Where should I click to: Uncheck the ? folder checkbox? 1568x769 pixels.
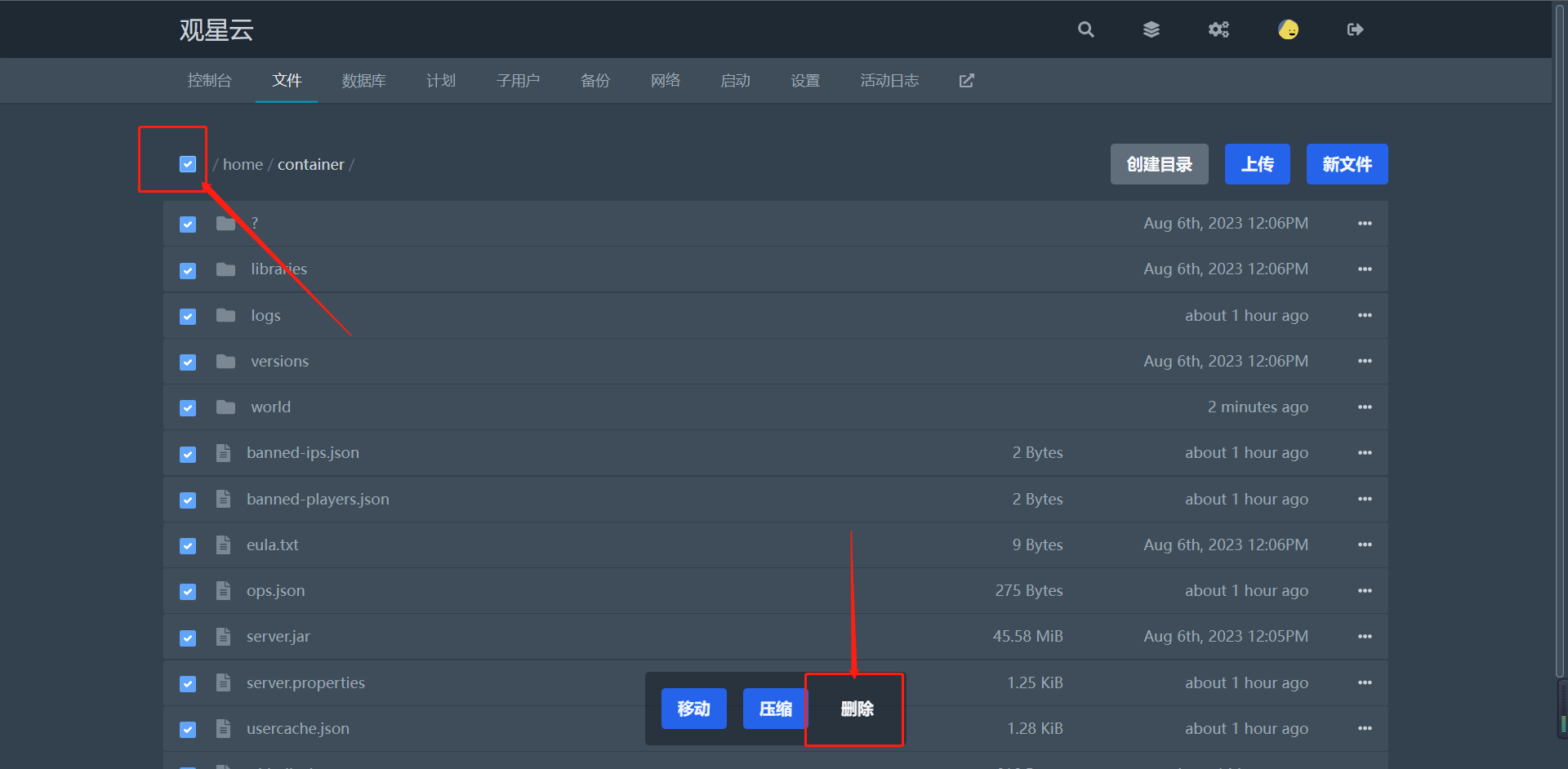[x=188, y=224]
